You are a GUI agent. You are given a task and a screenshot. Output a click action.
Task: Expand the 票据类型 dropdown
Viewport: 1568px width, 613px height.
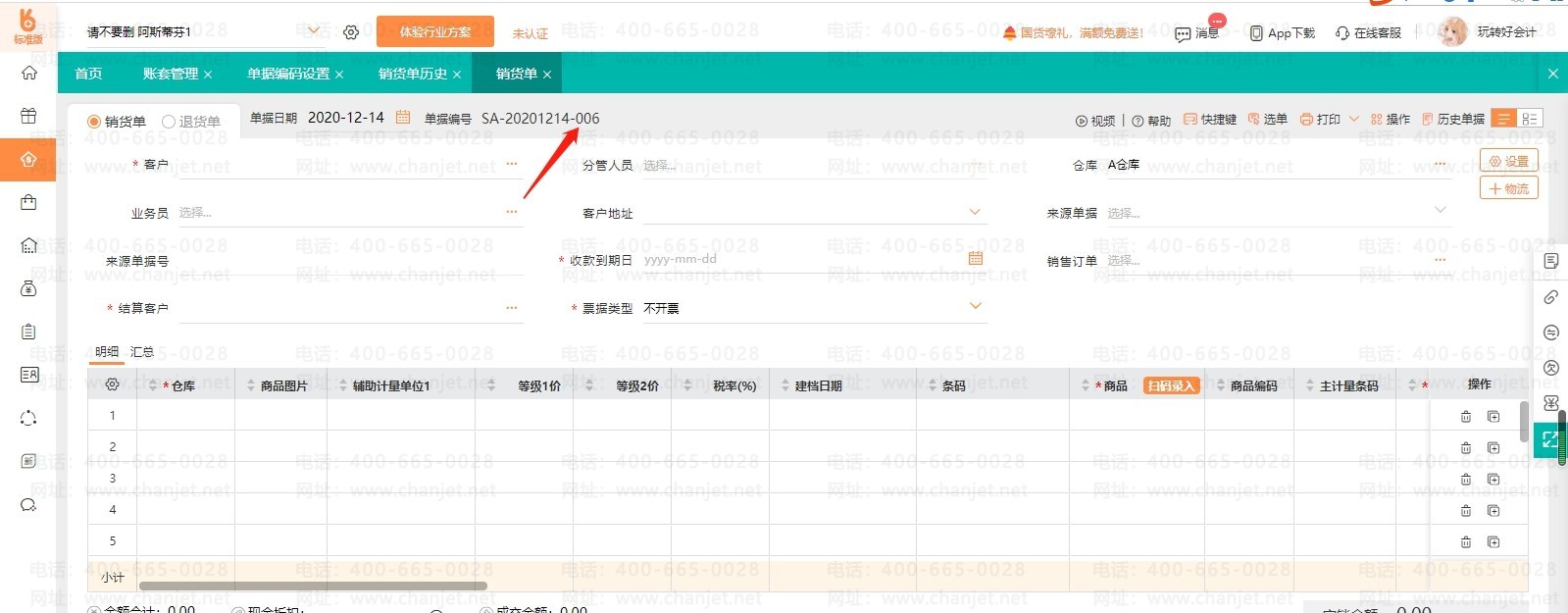975,306
